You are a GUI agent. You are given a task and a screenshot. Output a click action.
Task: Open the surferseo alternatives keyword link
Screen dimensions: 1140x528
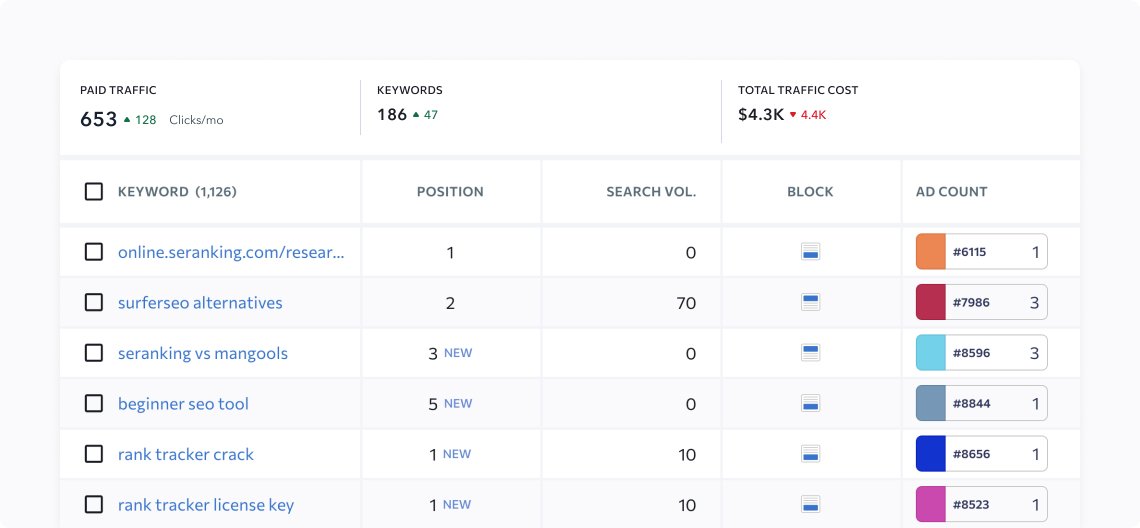tap(200, 303)
